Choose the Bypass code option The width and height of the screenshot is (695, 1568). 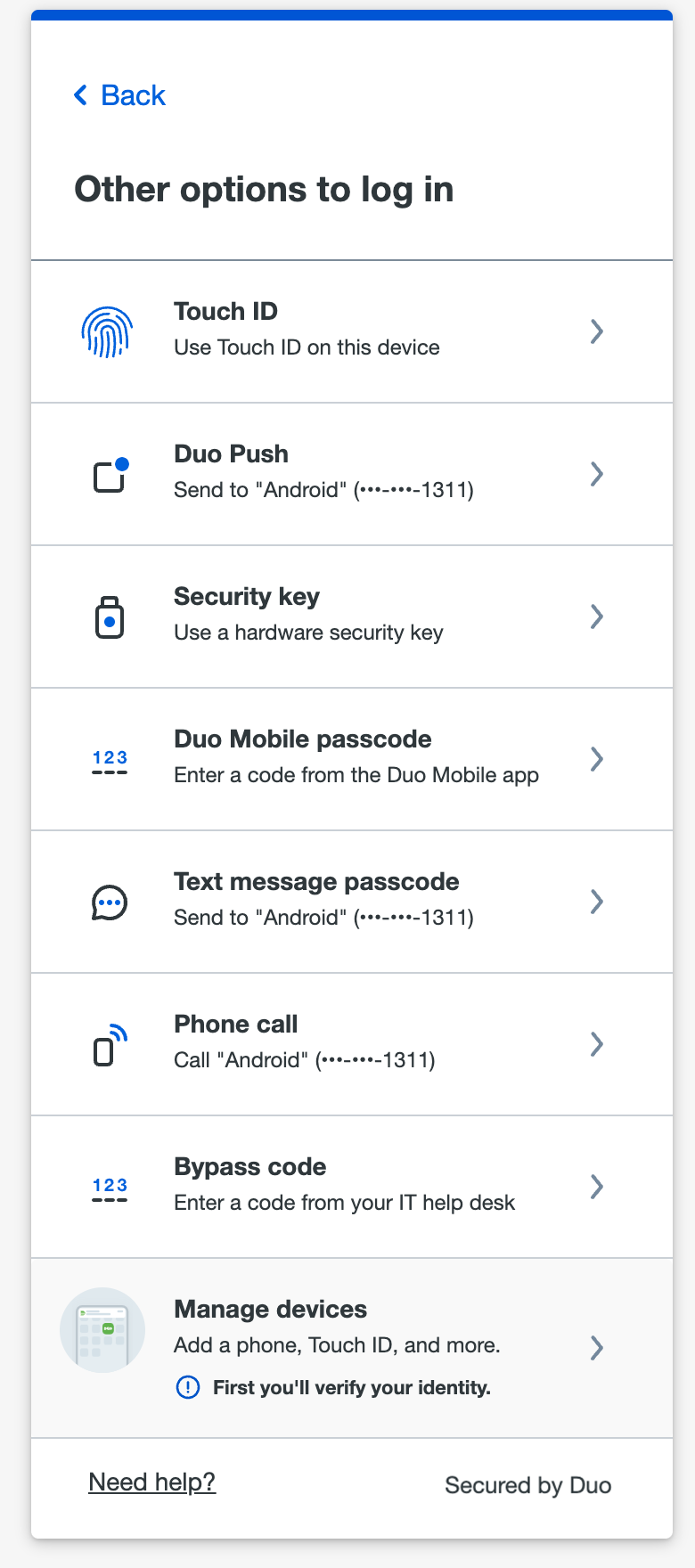click(x=352, y=1186)
